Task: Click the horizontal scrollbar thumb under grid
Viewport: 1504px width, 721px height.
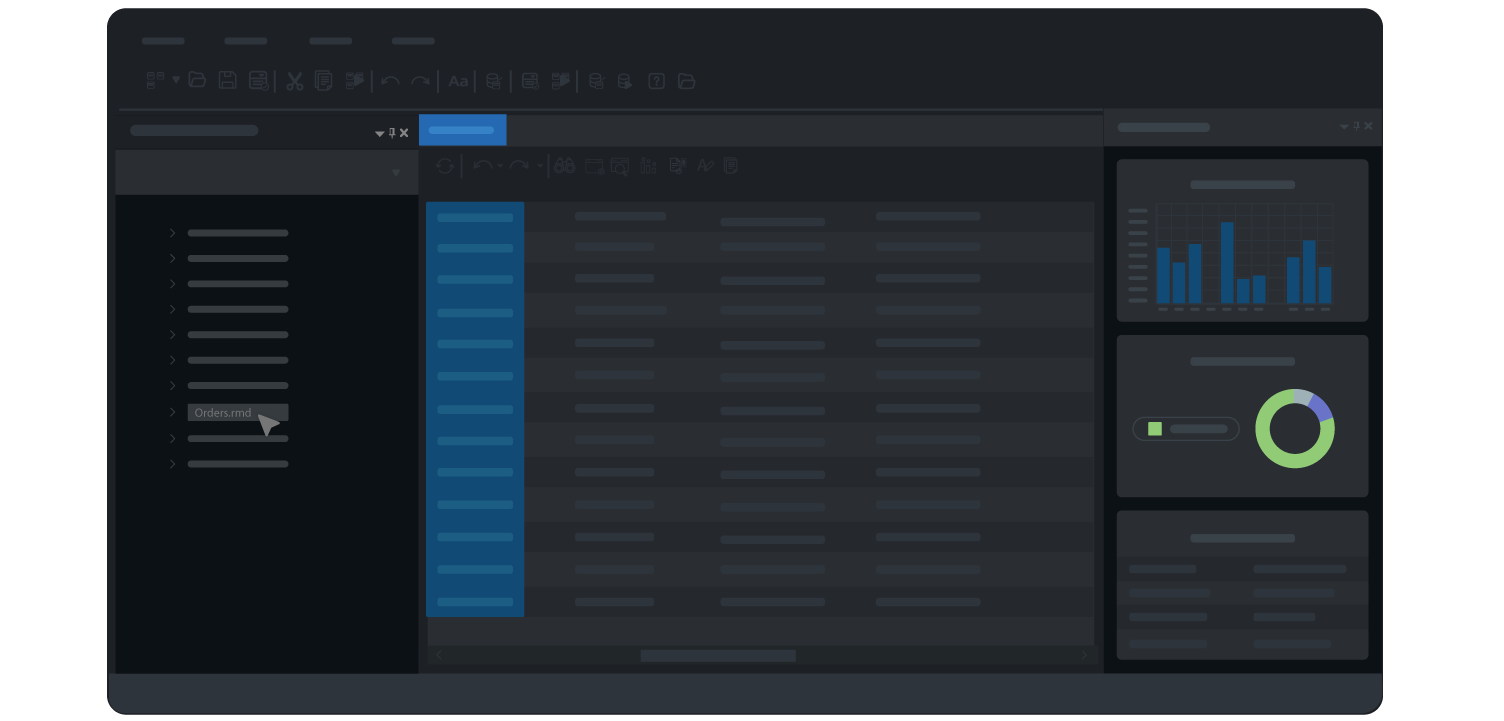Action: click(x=718, y=656)
